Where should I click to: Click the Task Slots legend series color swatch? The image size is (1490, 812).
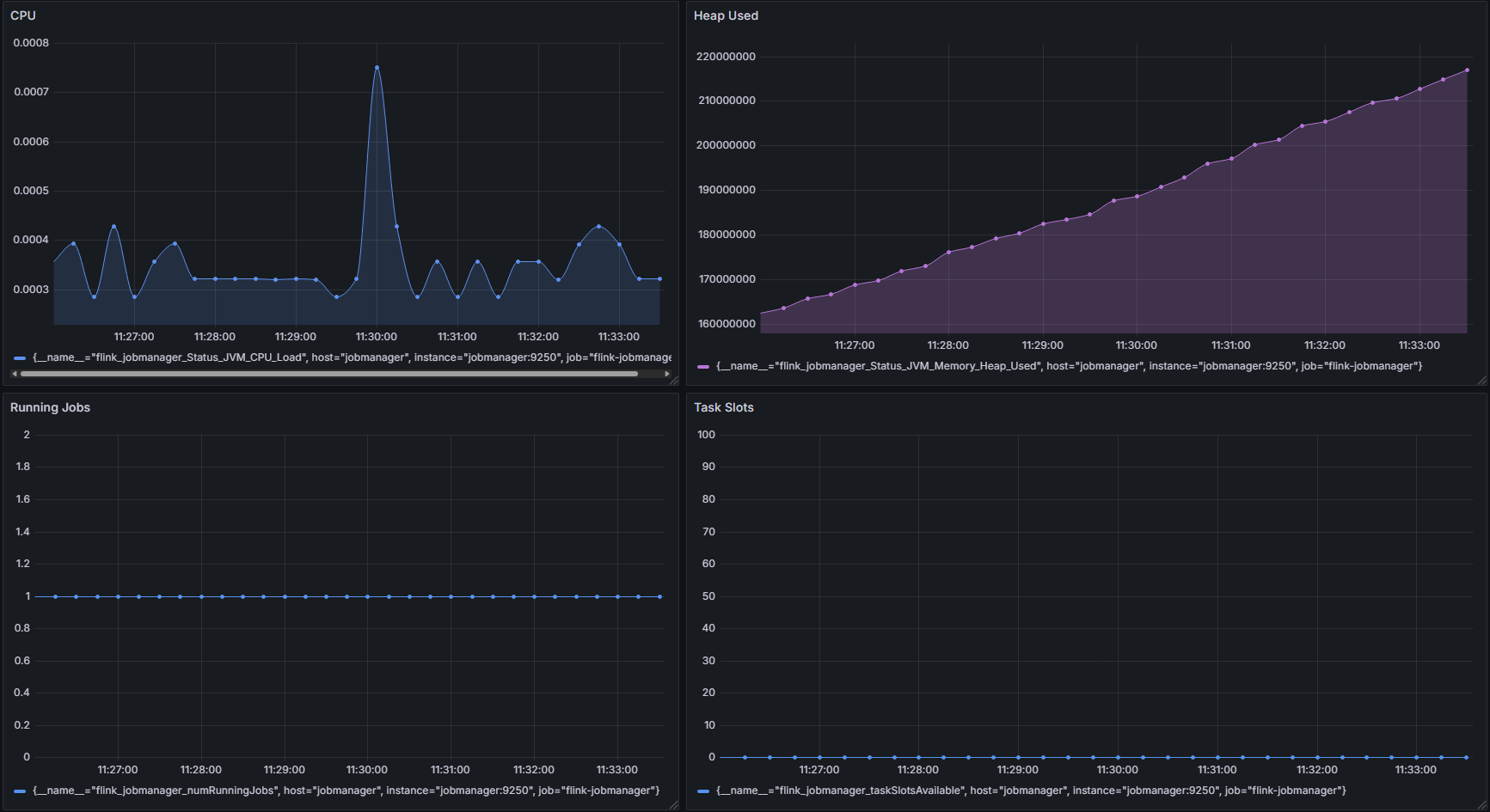[703, 791]
